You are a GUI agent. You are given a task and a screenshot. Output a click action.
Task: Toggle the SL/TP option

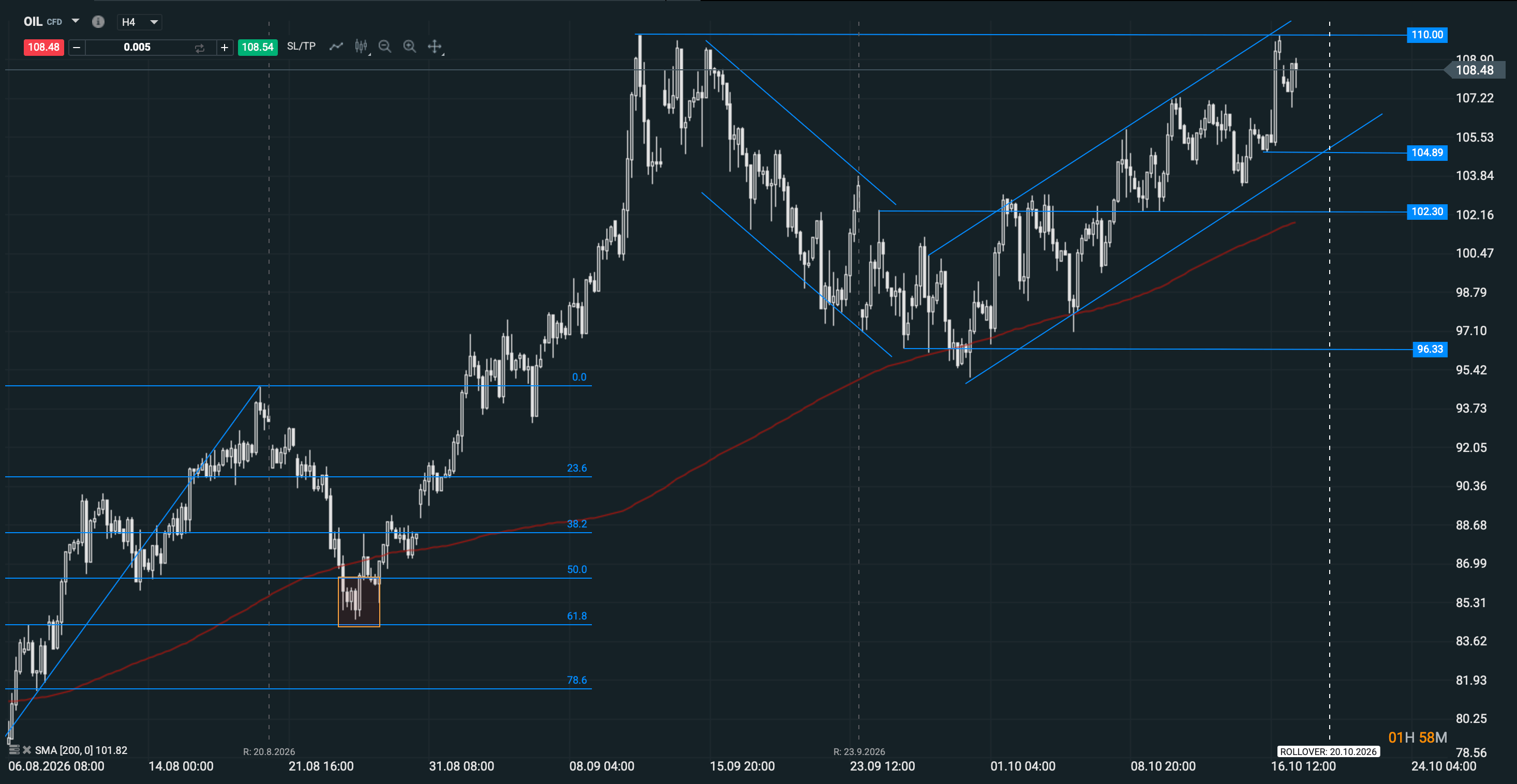click(301, 47)
